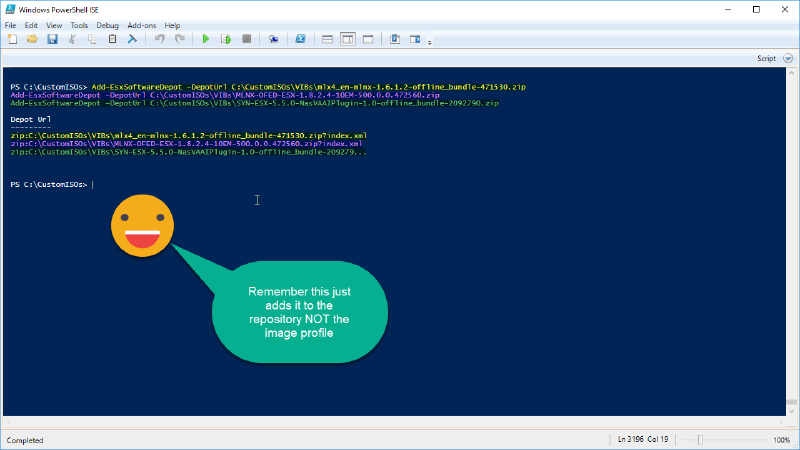This screenshot has width=800, height=450.
Task: Show script pane maximized layout
Action: [368, 39]
